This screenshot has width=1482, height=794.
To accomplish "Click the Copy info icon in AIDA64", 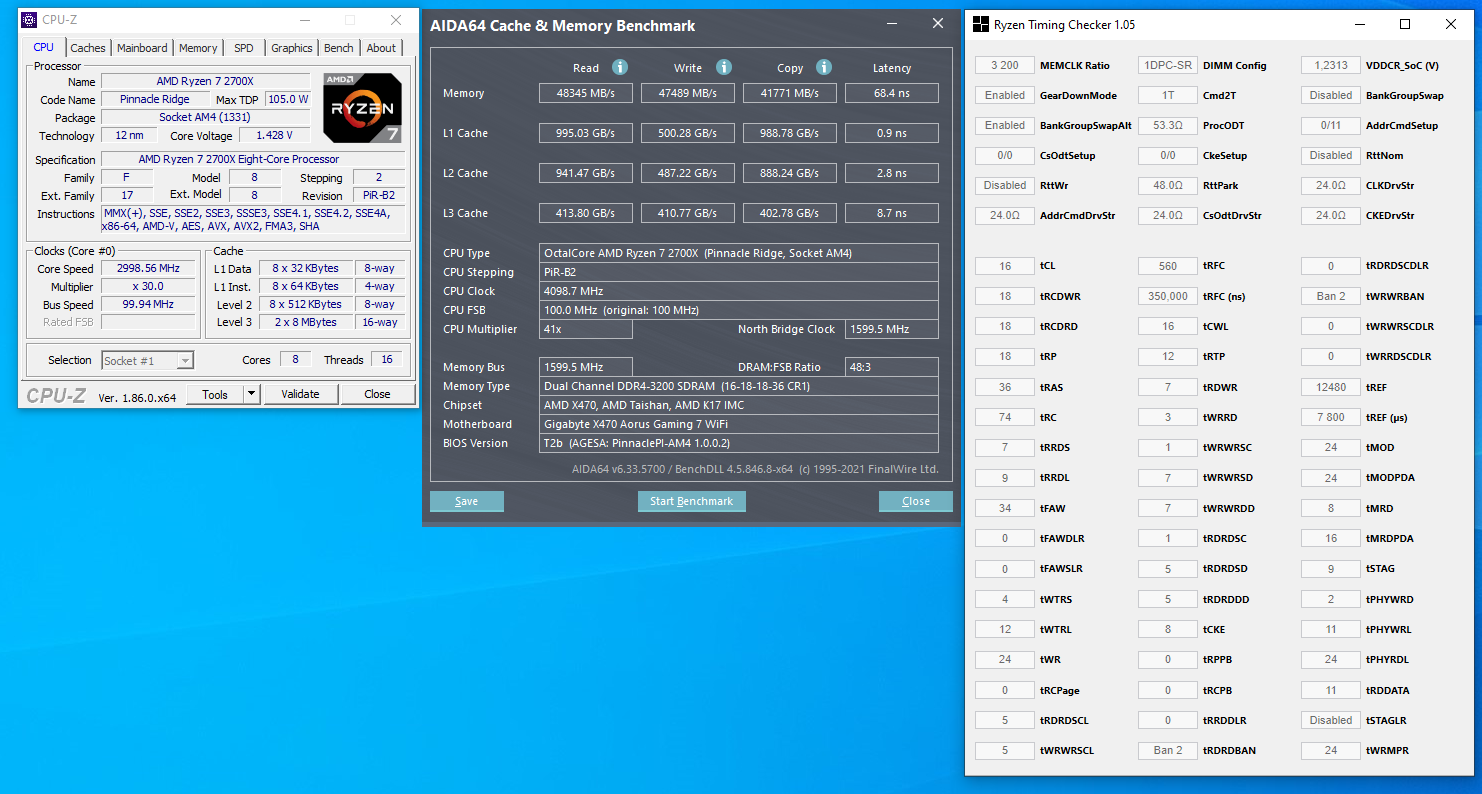I will (x=824, y=67).
